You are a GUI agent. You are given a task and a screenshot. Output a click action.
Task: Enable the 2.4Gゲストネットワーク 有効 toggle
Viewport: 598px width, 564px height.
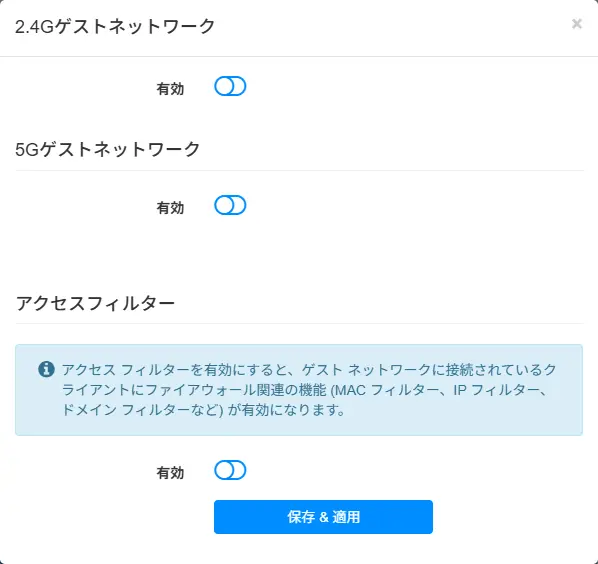pyautogui.click(x=230, y=86)
